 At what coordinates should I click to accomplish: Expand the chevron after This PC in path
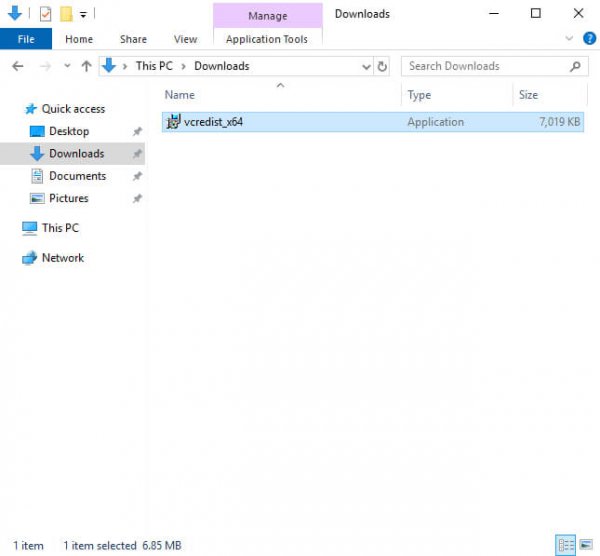coord(184,67)
